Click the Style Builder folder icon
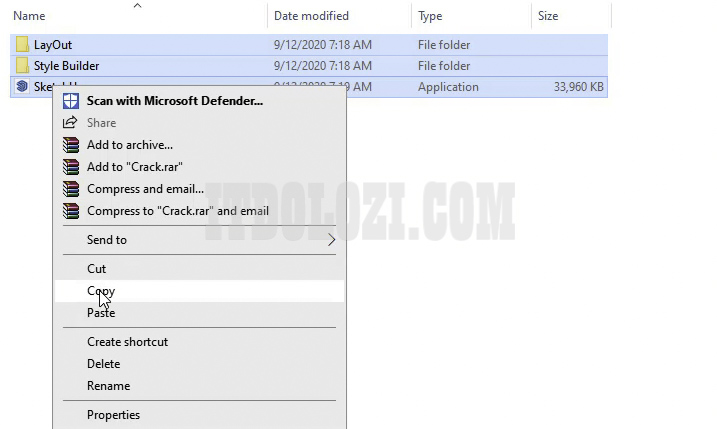The image size is (717, 429). pos(22,66)
